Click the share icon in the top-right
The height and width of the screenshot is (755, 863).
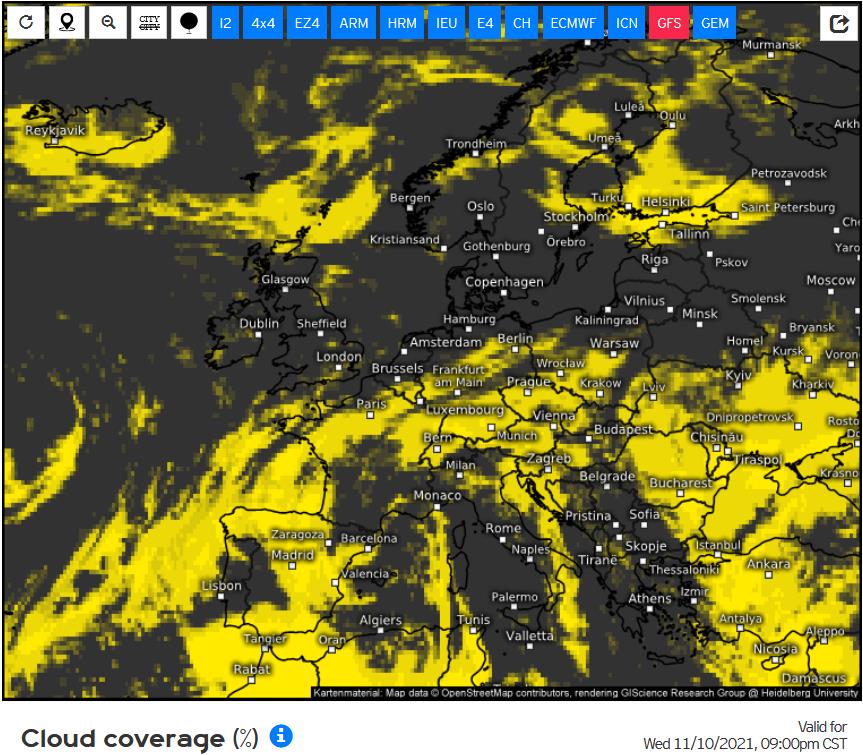(x=839, y=23)
